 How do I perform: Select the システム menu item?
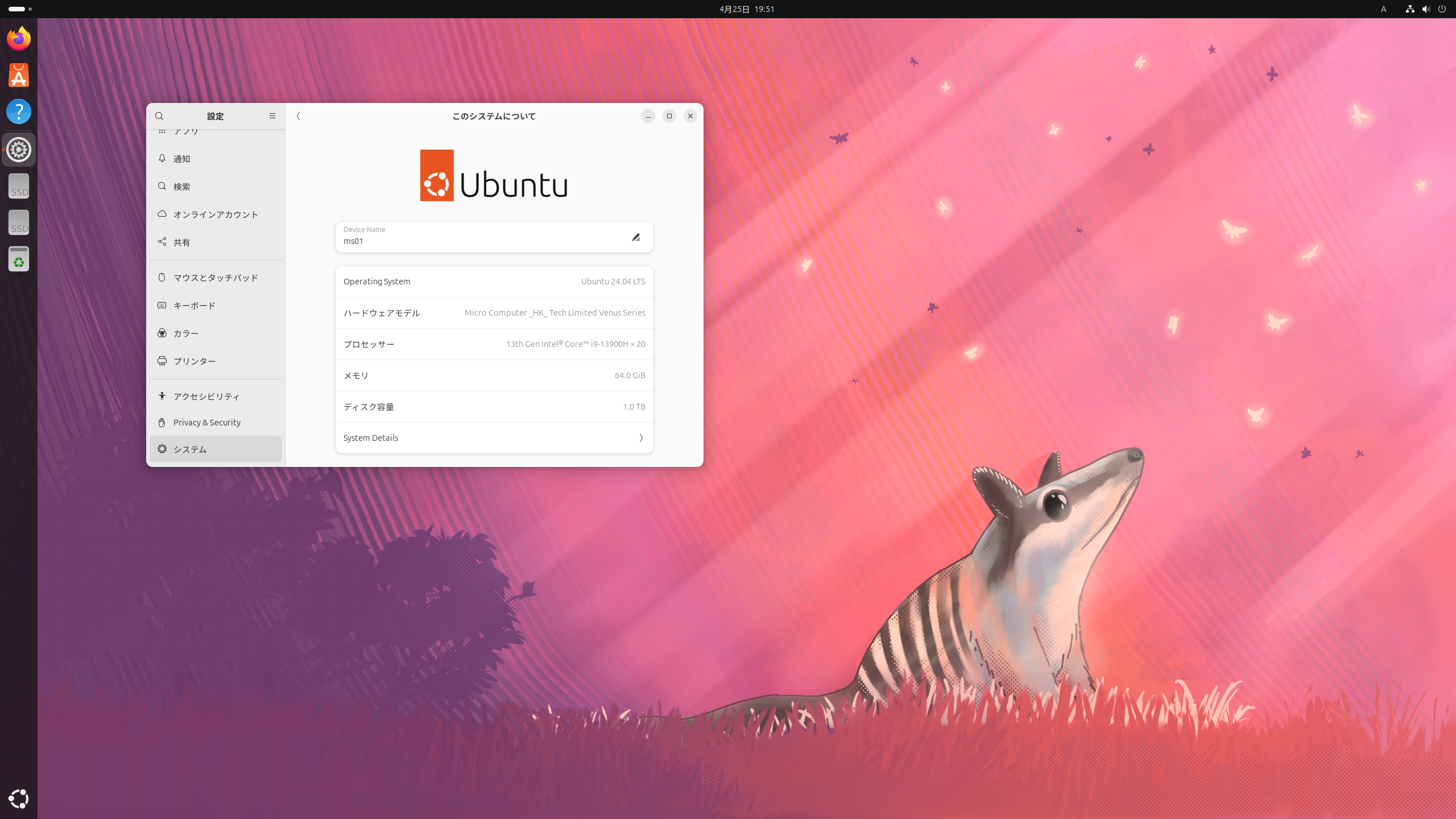[x=190, y=449]
